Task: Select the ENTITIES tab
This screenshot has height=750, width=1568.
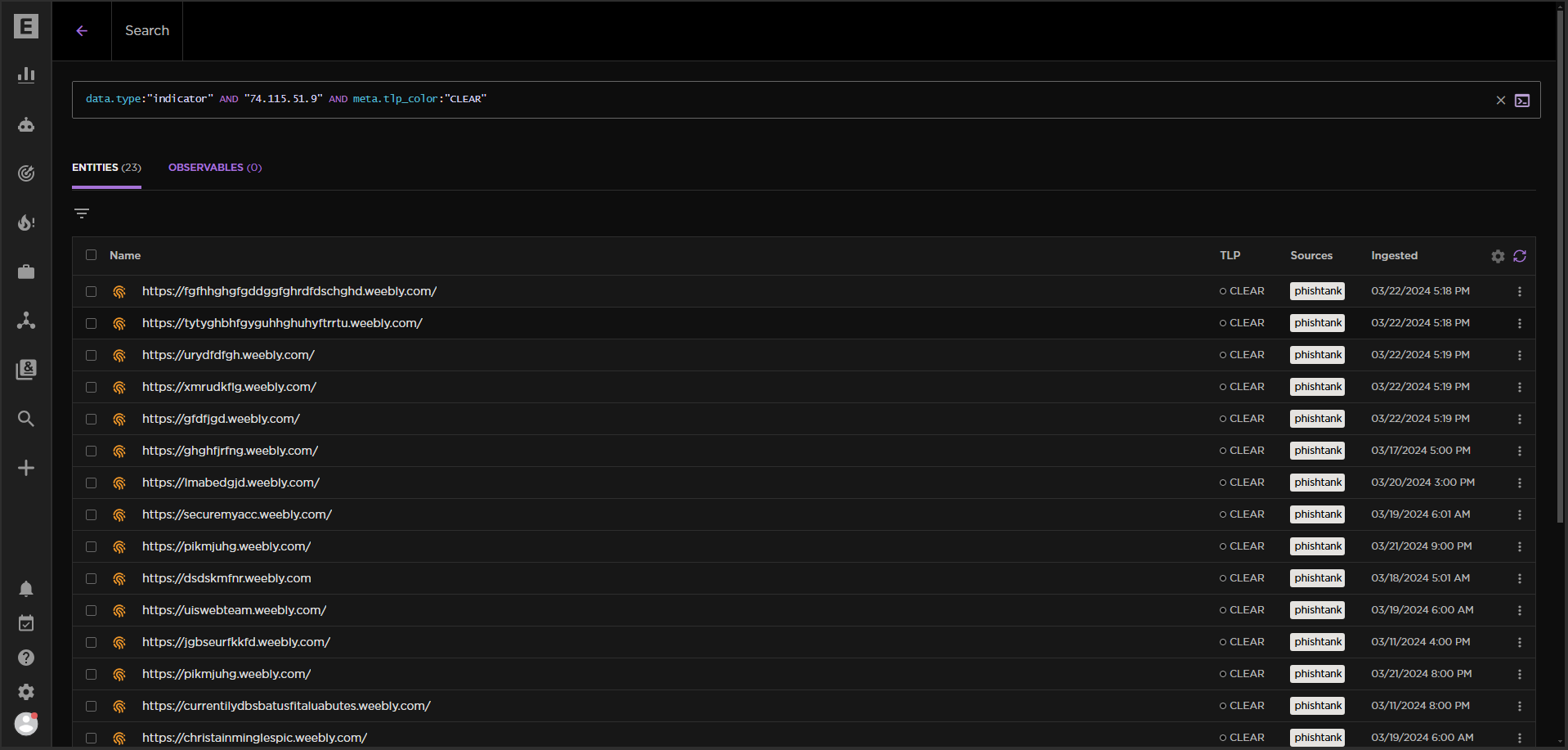Action: pyautogui.click(x=105, y=167)
